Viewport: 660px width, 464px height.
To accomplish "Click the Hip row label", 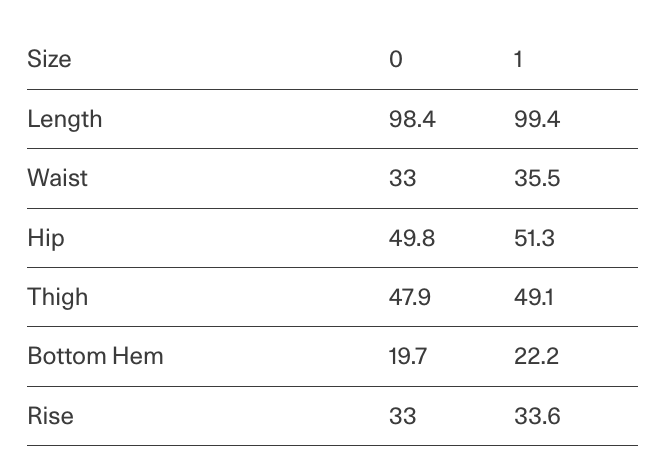I will click(46, 238).
